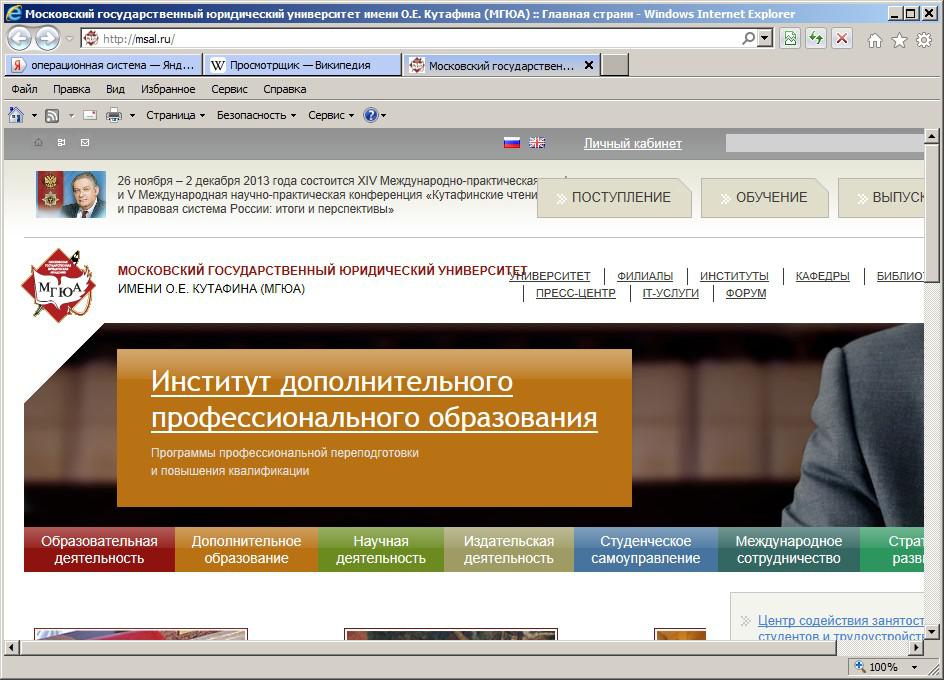Click the Print icon
The width and height of the screenshot is (944, 680).
(x=114, y=115)
